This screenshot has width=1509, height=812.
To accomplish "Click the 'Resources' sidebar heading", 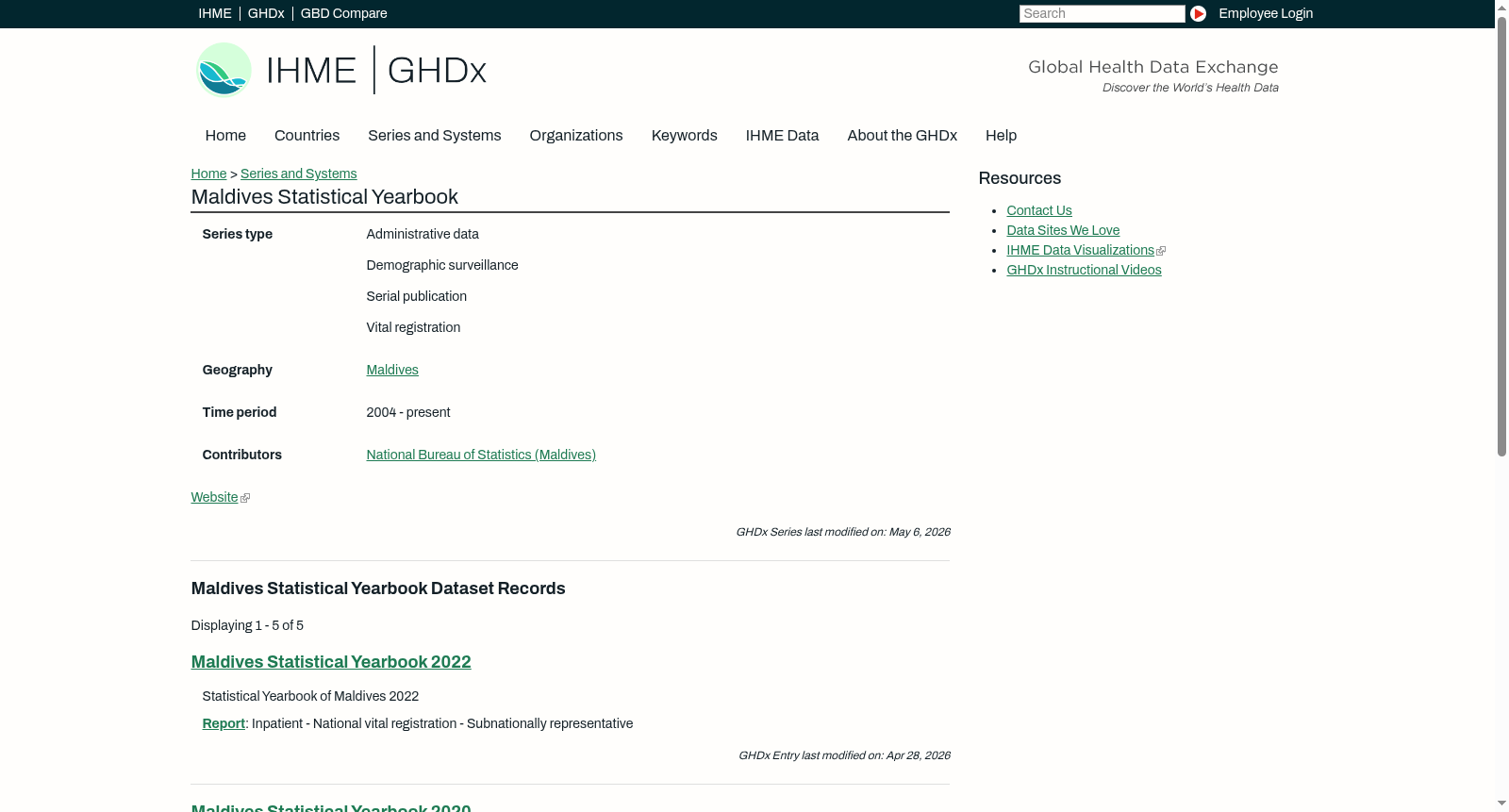I will coord(1020,178).
